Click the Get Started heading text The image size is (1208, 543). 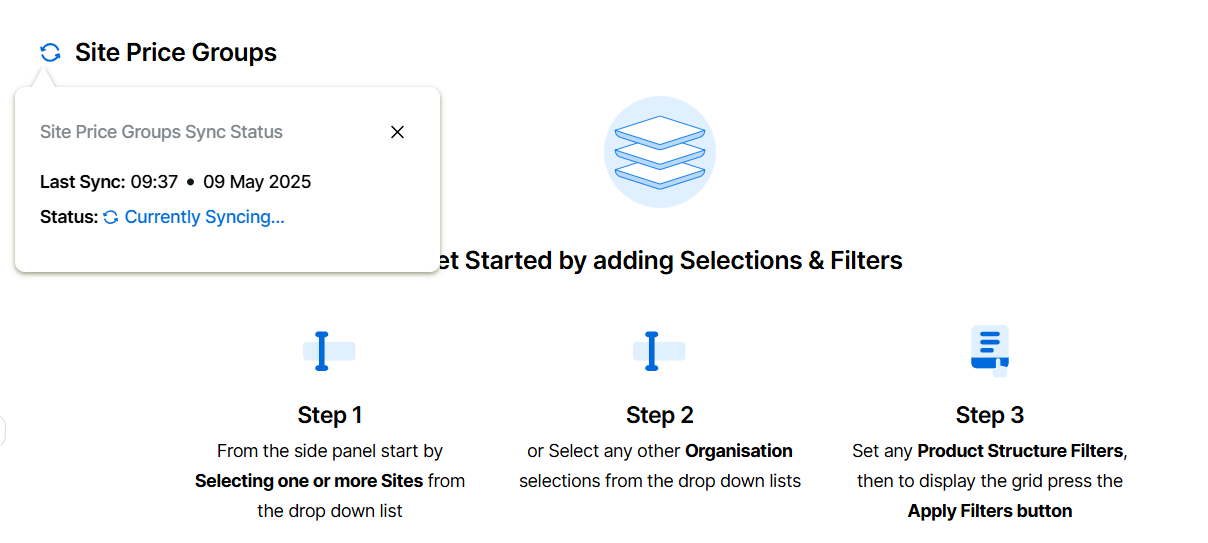point(670,261)
